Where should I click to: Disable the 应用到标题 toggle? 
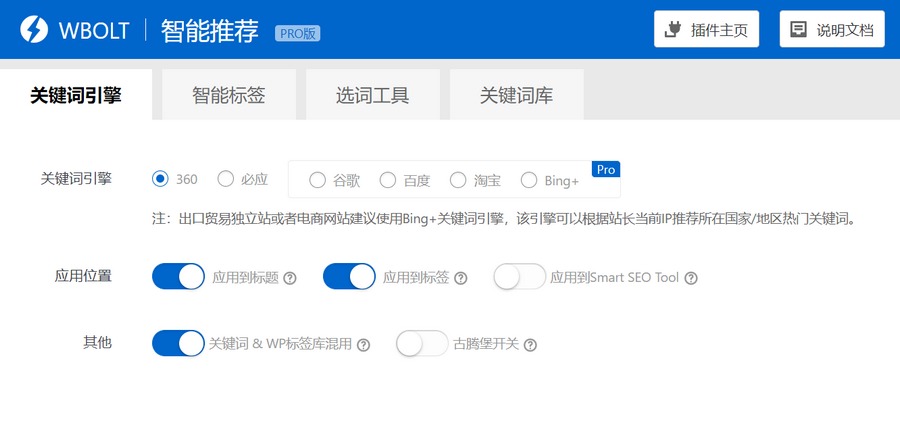click(178, 277)
